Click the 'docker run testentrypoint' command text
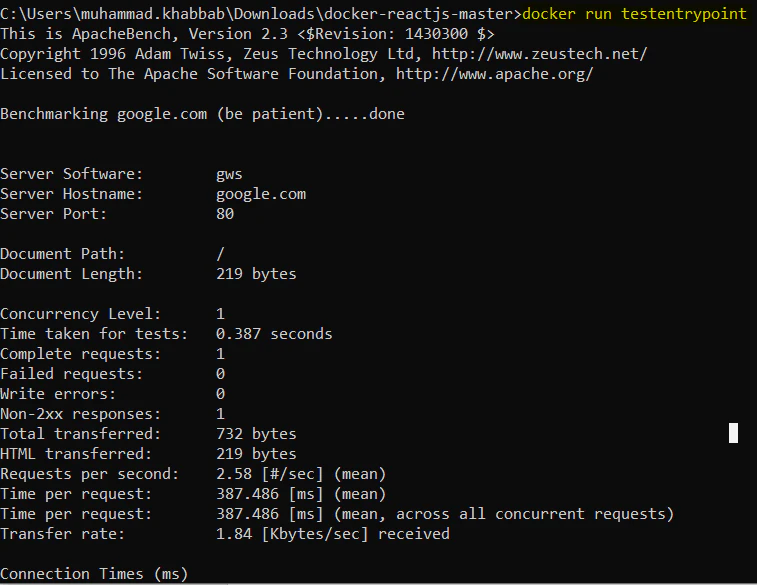 [635, 14]
